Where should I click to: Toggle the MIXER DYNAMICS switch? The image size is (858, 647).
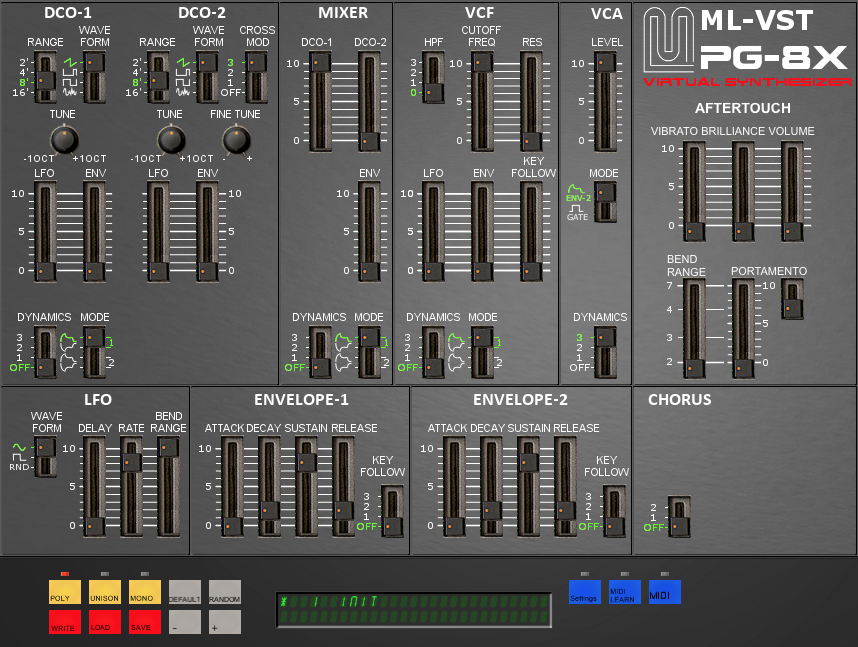[320, 353]
